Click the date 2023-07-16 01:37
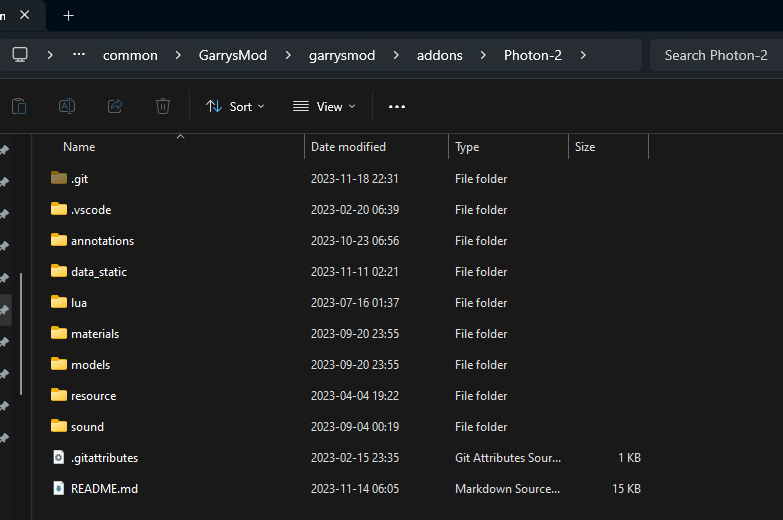 coord(355,303)
